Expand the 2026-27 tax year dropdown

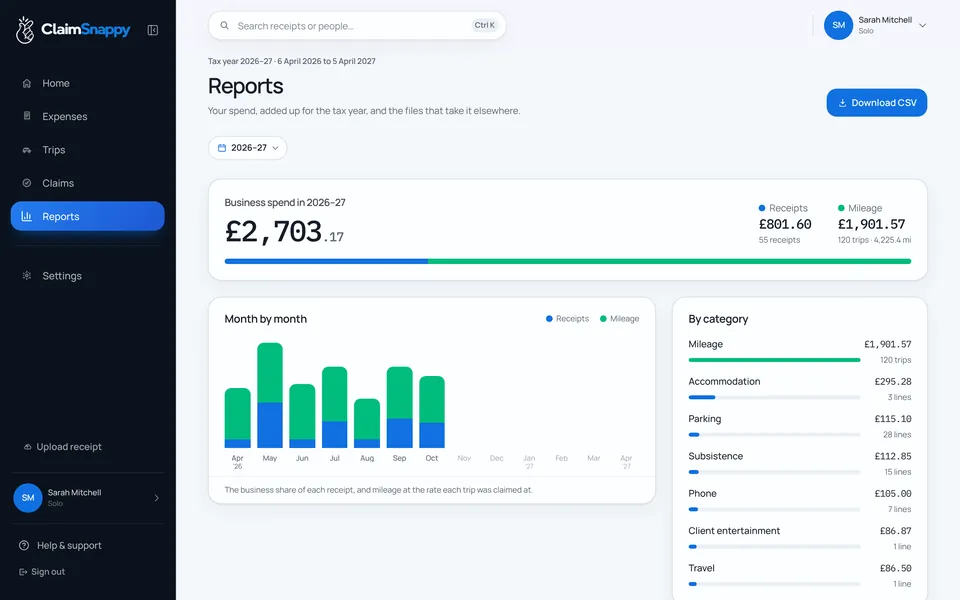click(247, 148)
